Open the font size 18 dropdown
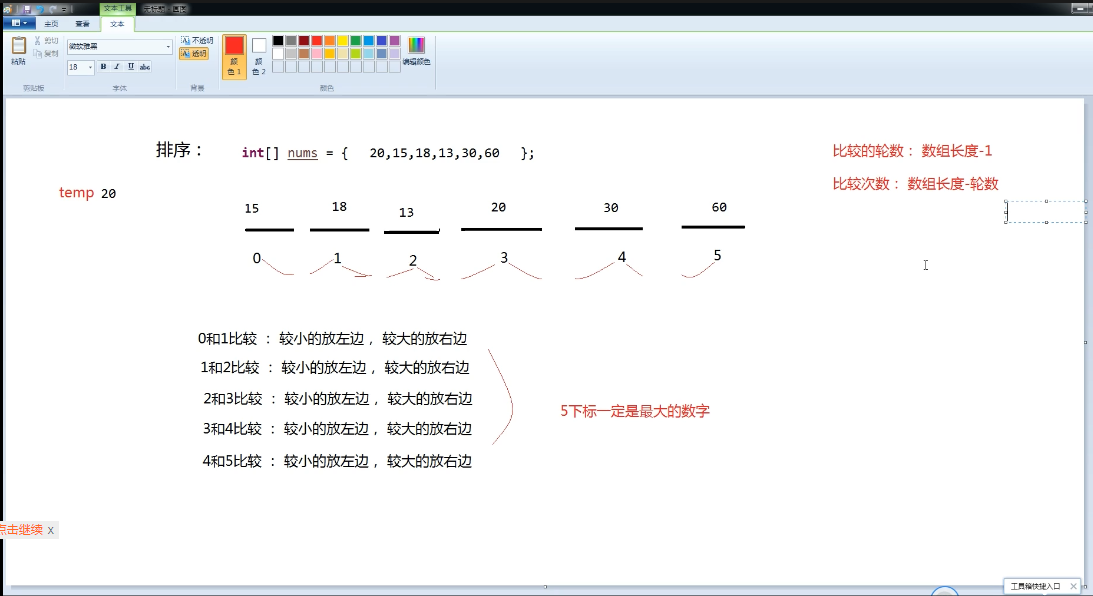 coord(90,68)
